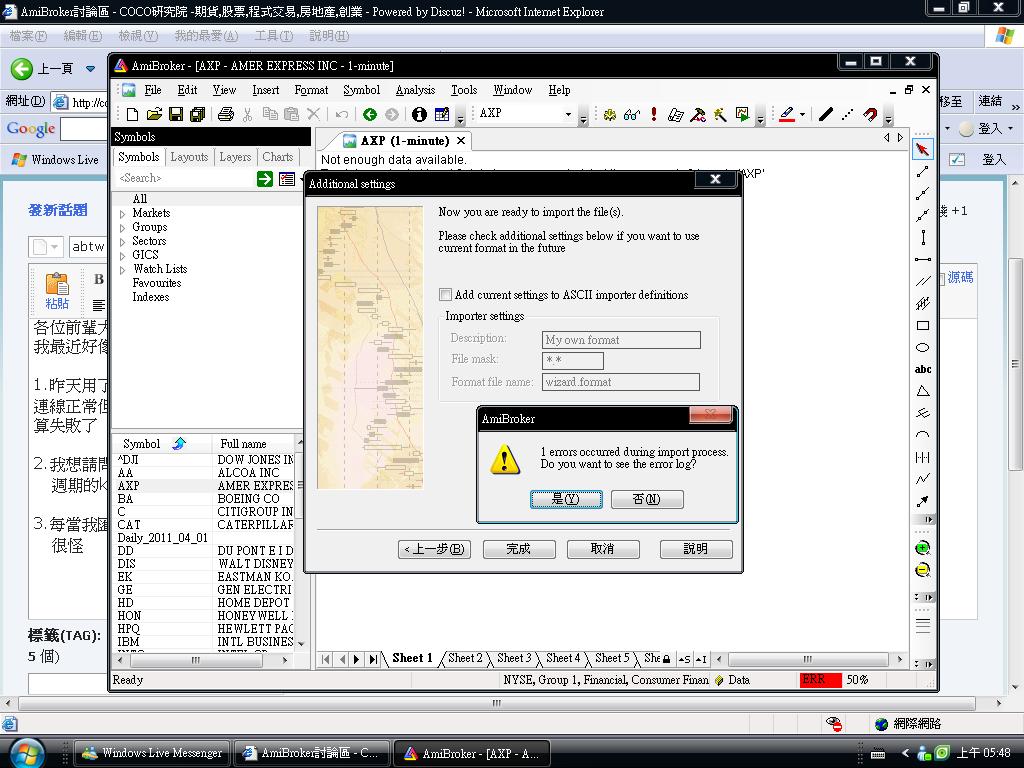Switch to the Layers tab
Image resolution: width=1024 pixels, height=768 pixels.
click(x=235, y=157)
